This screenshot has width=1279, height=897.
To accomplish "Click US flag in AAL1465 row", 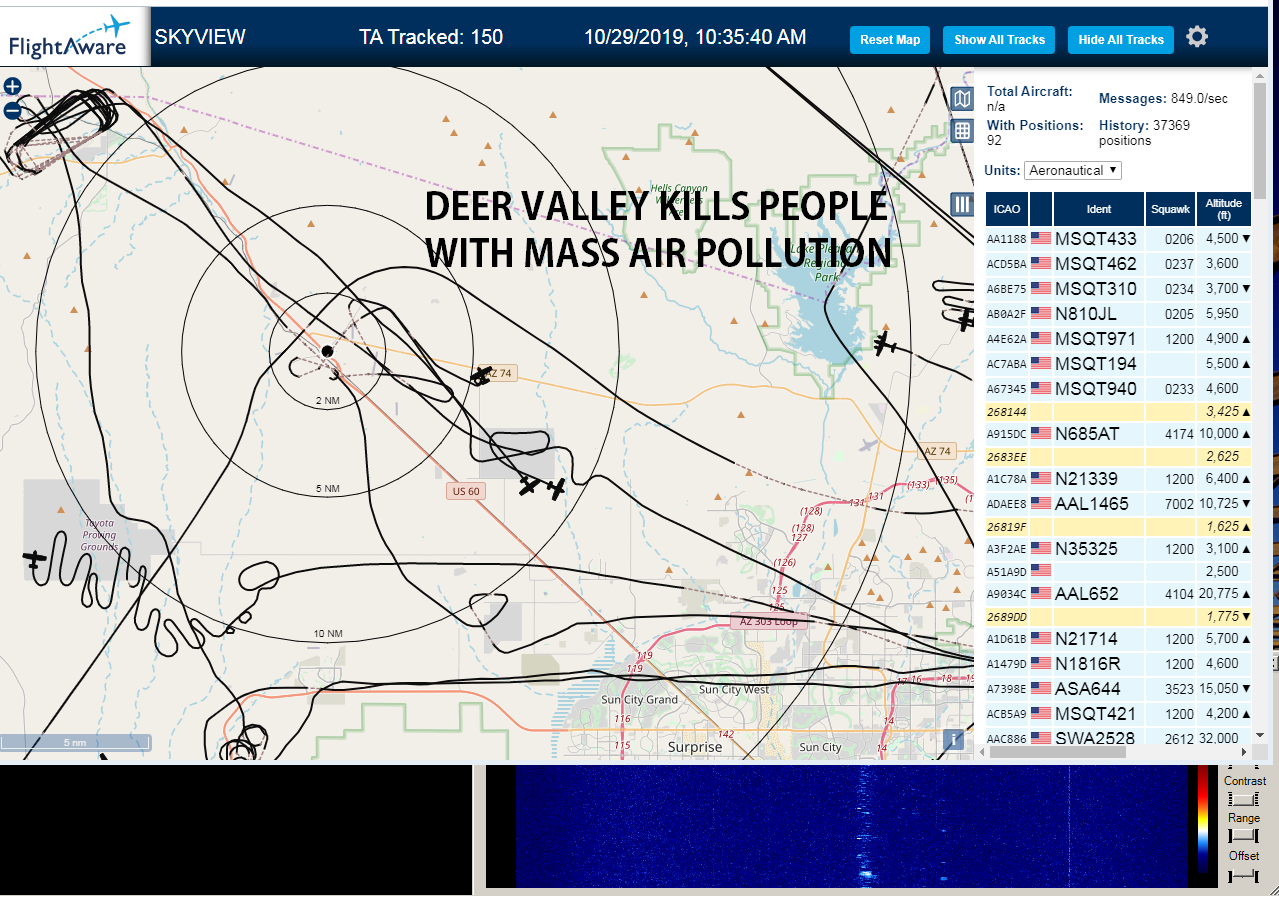I will (1041, 504).
